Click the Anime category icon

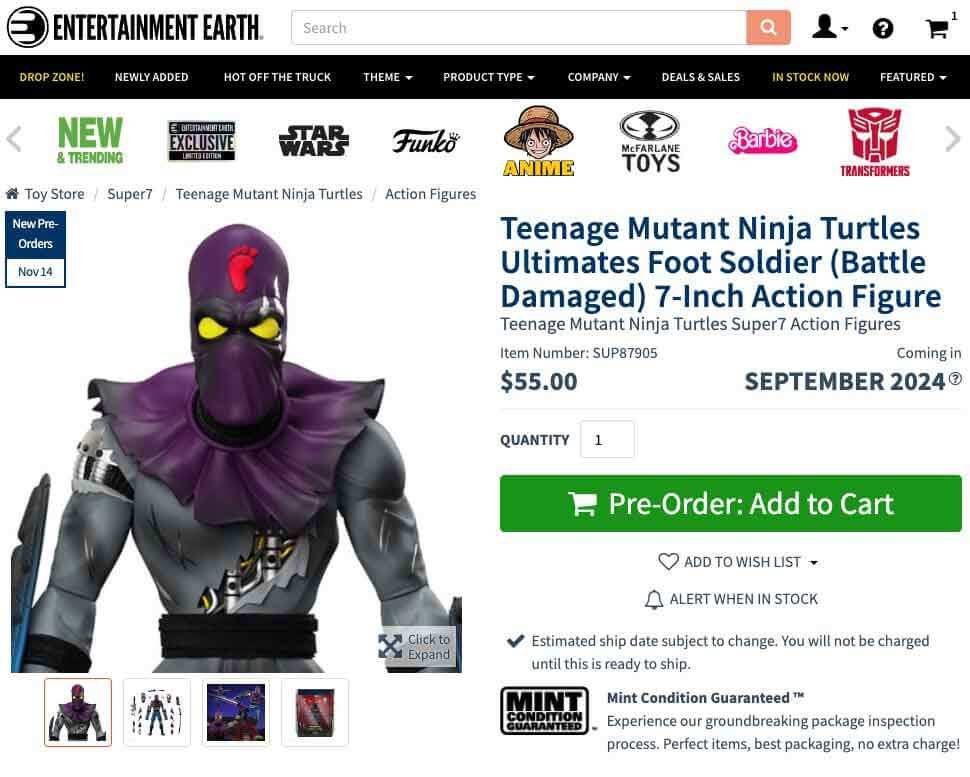point(538,140)
